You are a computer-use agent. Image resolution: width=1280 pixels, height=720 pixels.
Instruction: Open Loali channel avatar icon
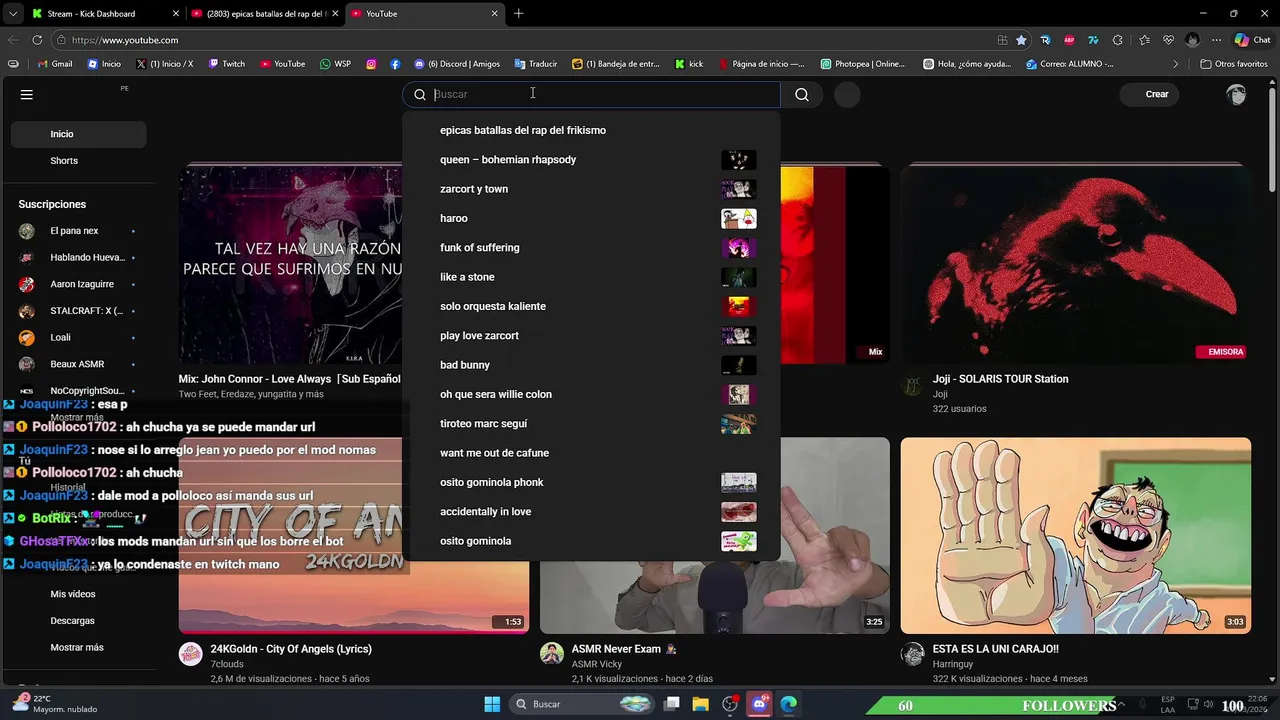pyautogui.click(x=27, y=337)
